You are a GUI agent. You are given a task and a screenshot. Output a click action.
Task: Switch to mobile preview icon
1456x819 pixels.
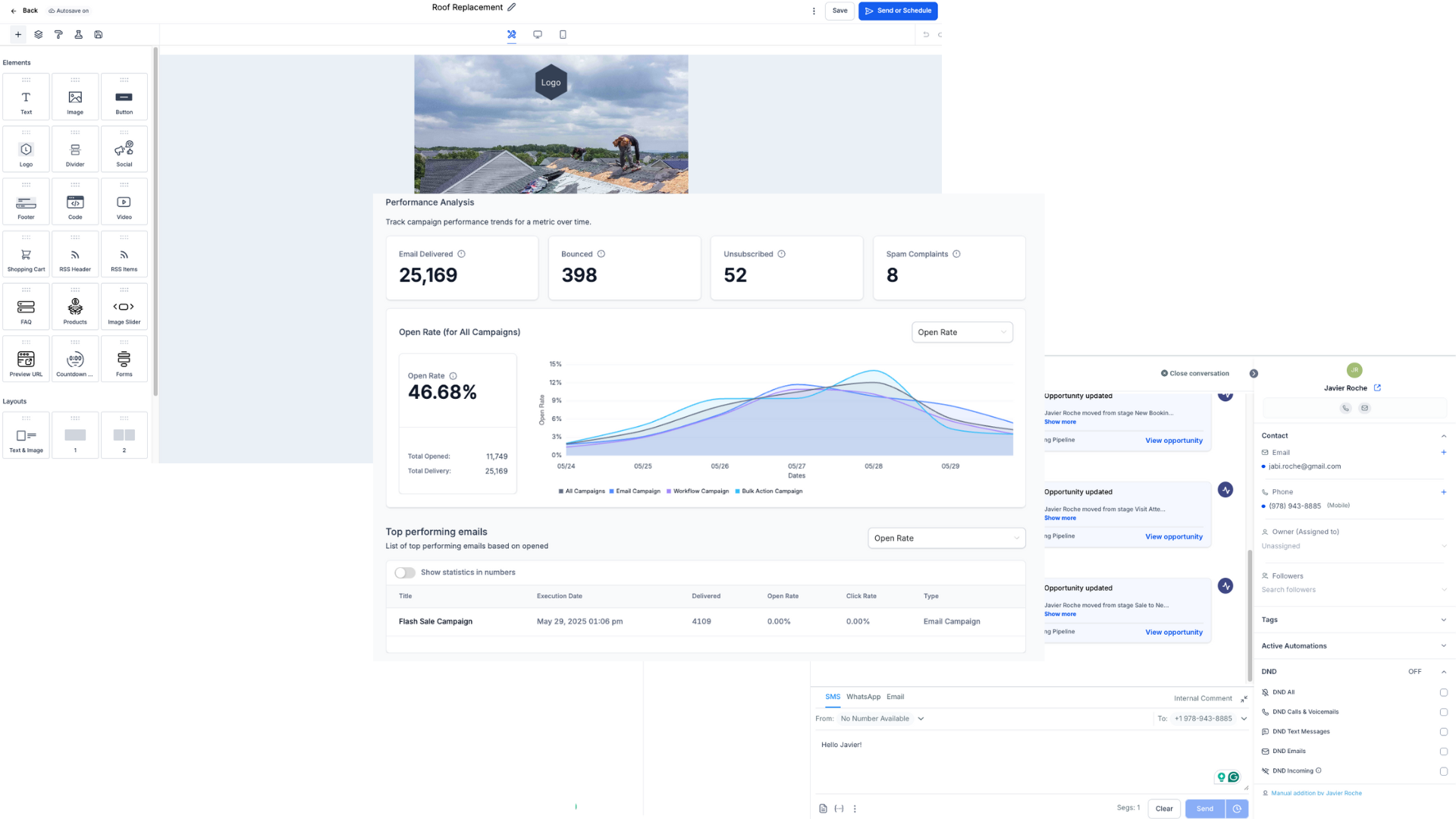point(563,35)
